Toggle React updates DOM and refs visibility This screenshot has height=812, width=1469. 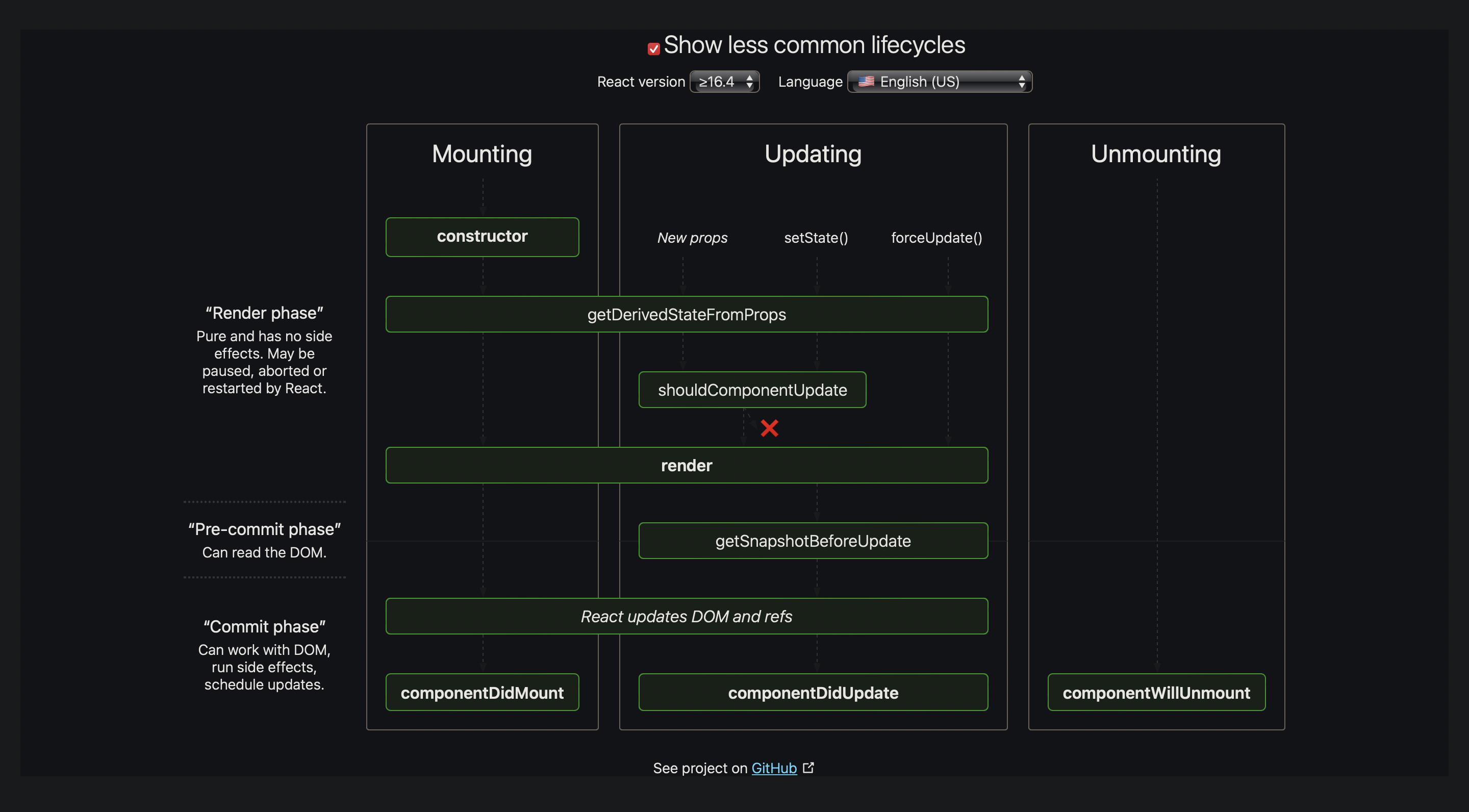coord(686,615)
